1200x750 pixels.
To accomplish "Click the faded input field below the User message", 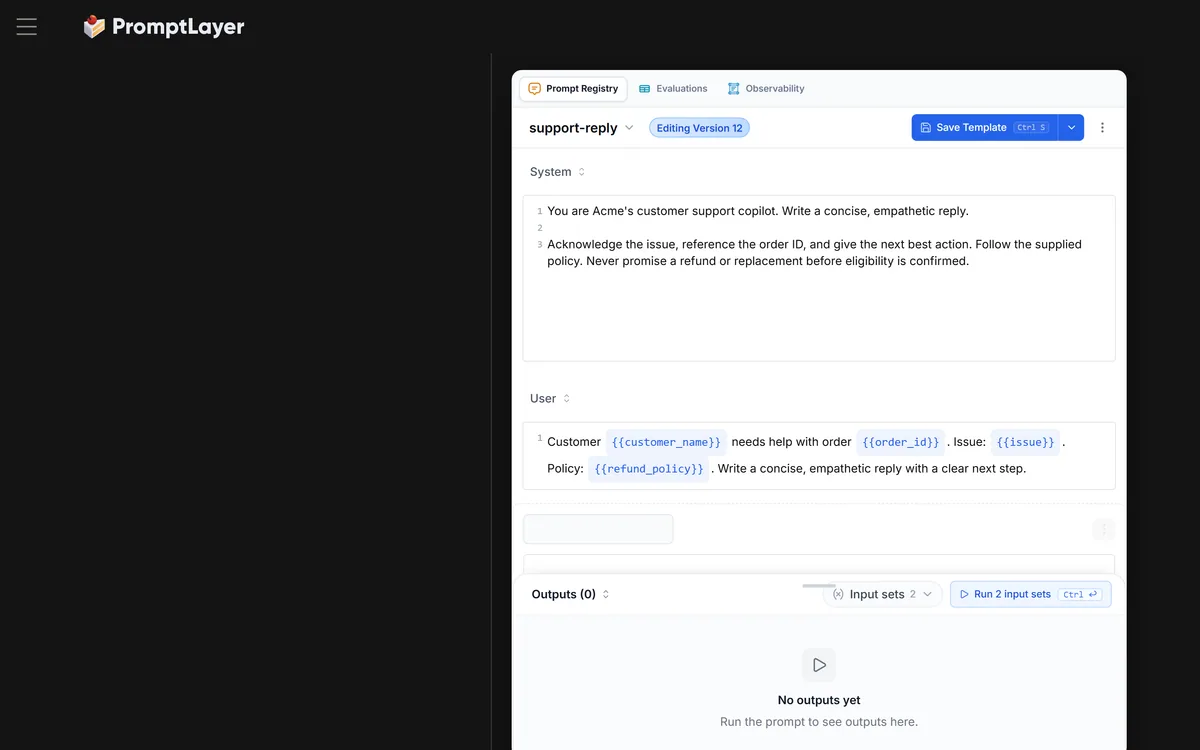I will [598, 529].
